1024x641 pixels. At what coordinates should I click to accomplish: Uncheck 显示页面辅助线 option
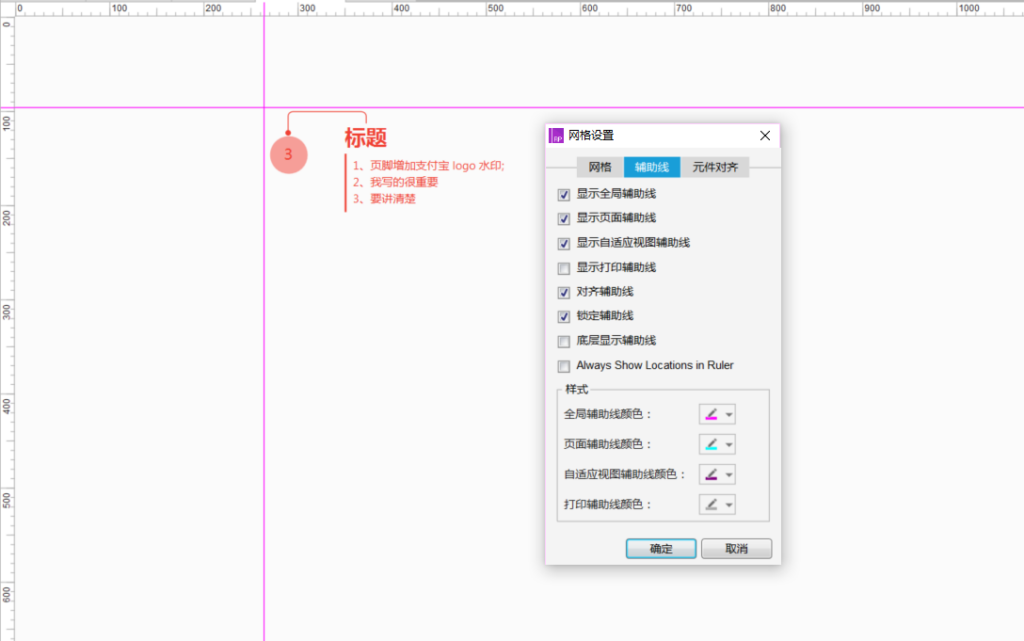tap(564, 219)
